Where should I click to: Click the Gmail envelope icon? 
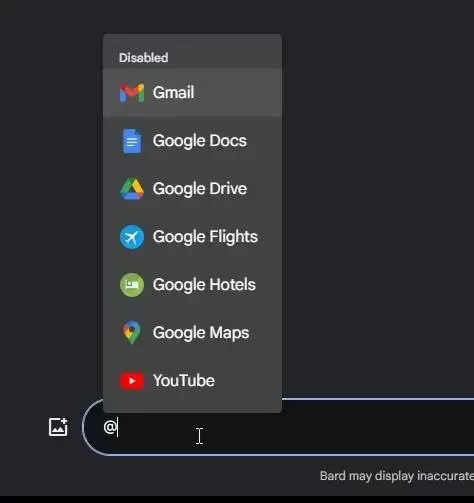click(x=132, y=93)
